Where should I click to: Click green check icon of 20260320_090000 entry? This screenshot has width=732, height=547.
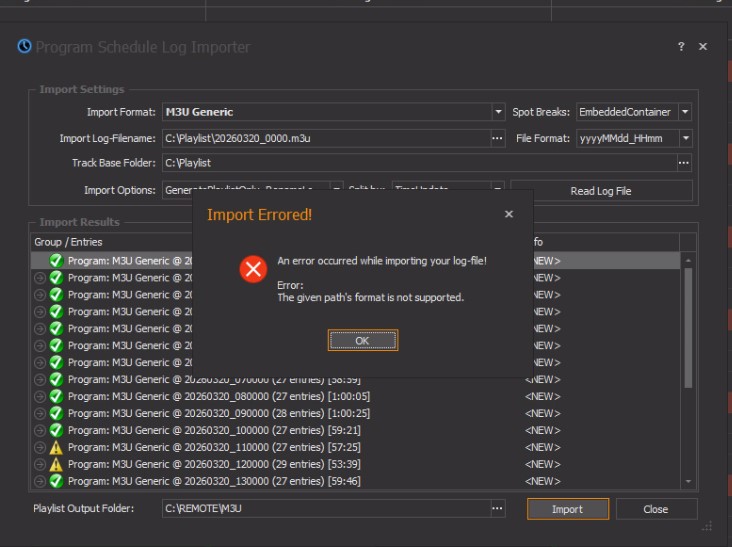57,413
